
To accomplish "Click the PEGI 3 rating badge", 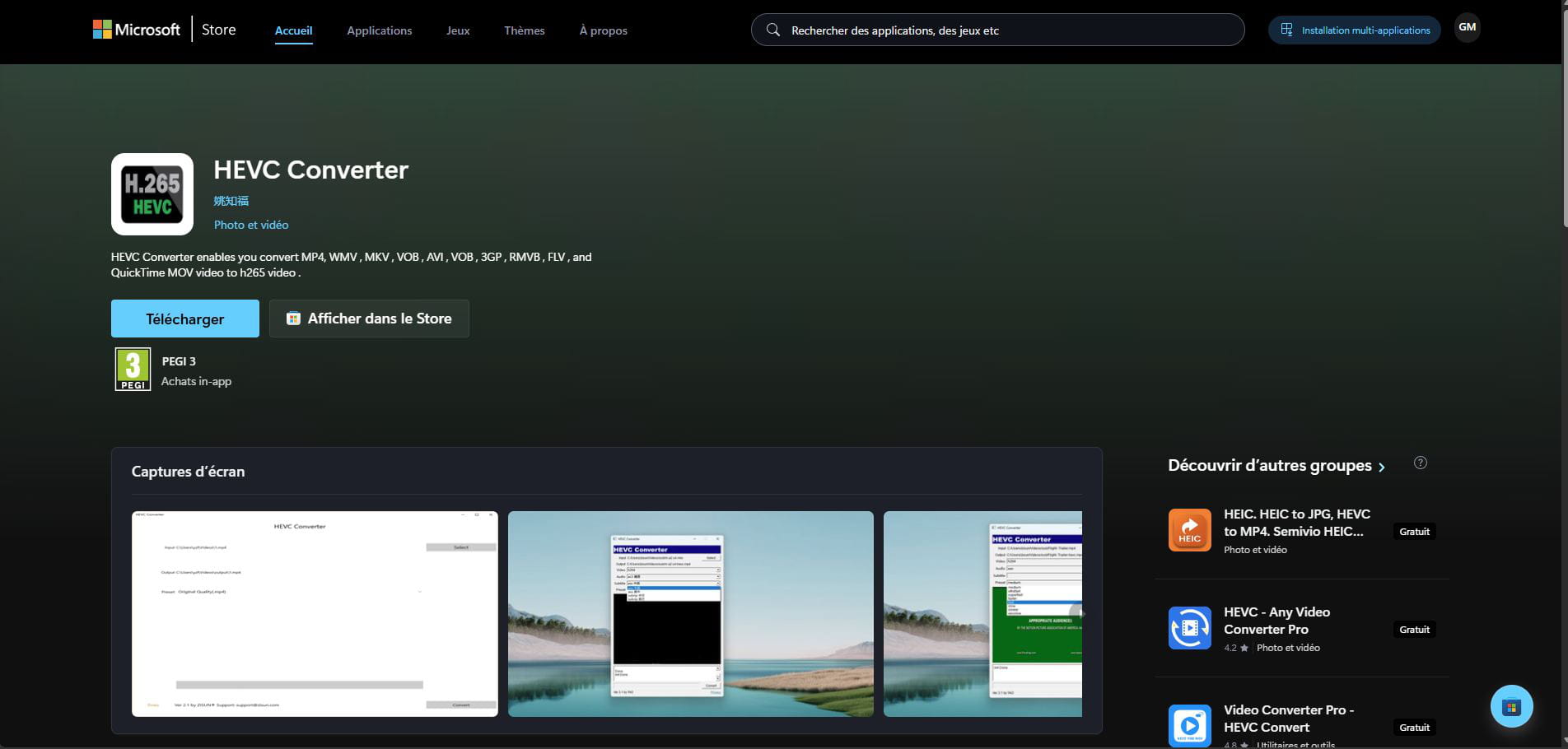I will [x=133, y=369].
